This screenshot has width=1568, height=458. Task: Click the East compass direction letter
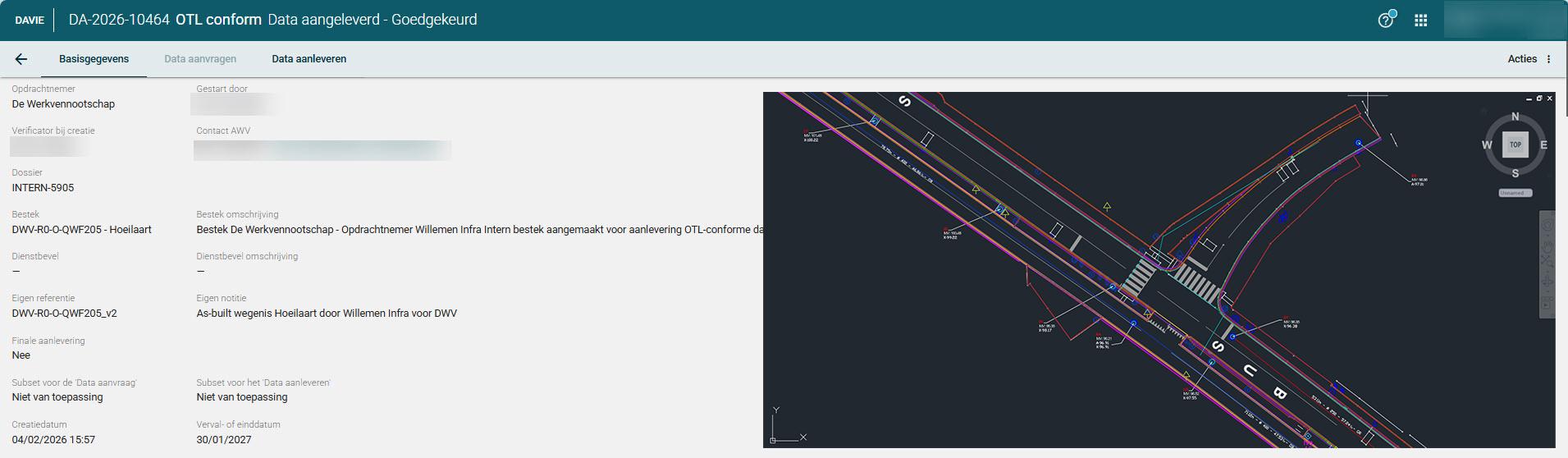(1543, 145)
